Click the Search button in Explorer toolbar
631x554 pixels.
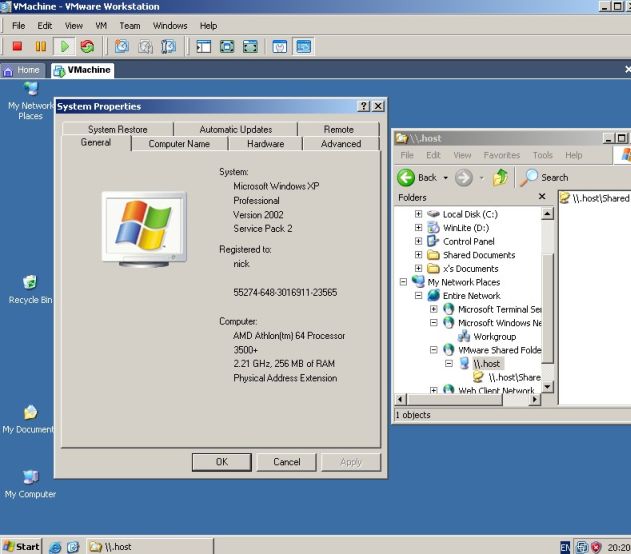point(544,177)
